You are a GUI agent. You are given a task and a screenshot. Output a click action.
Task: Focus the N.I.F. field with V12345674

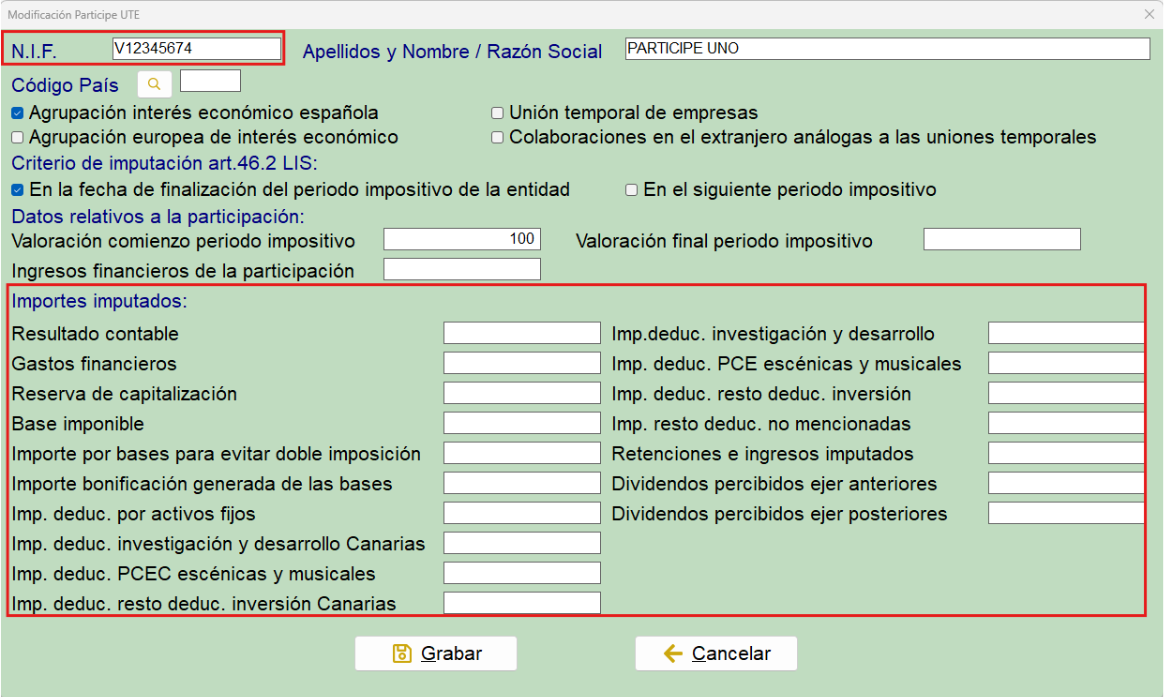point(197,49)
